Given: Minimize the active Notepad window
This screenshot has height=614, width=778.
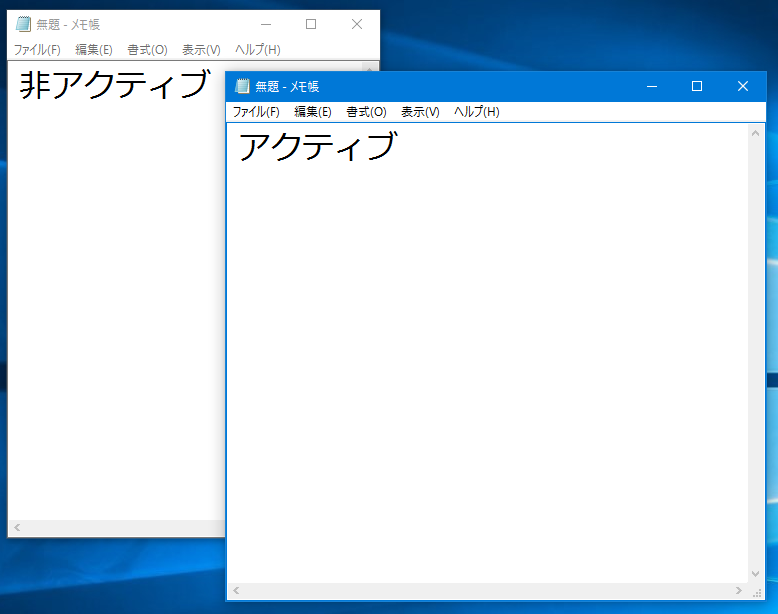Looking at the screenshot, I should (652, 86).
